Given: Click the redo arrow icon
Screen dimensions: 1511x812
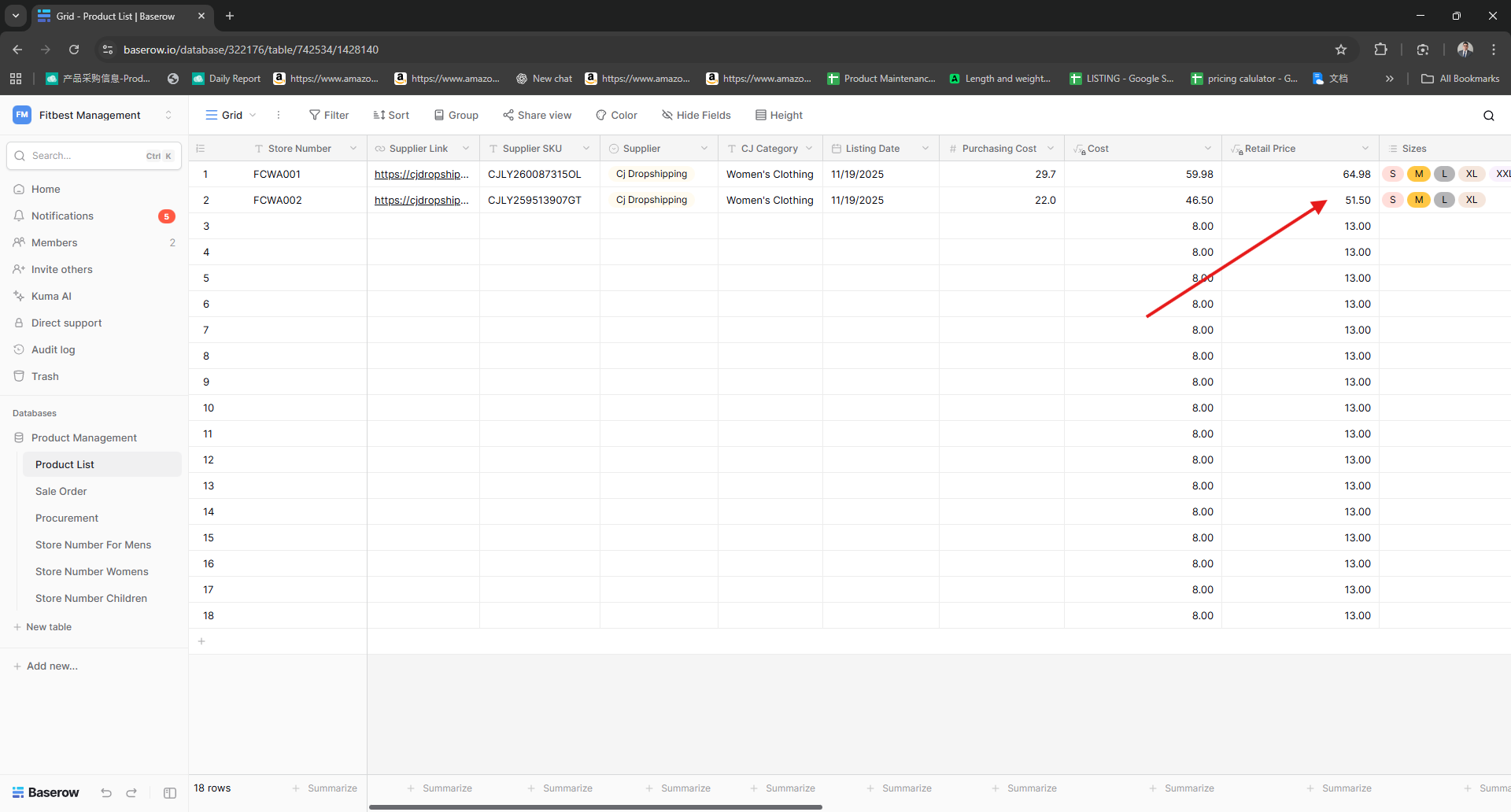Looking at the screenshot, I should 131,793.
